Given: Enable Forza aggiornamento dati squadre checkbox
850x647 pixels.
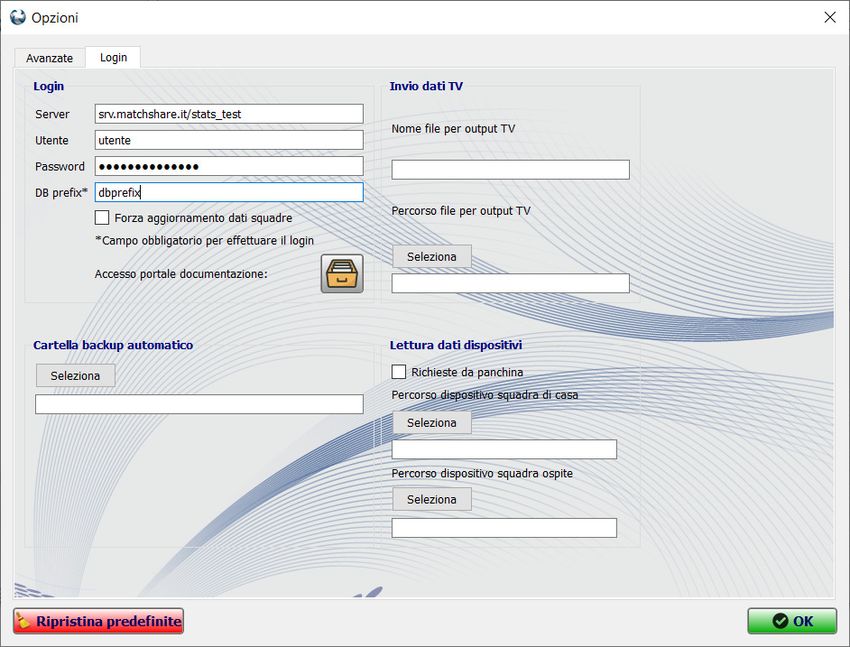Looking at the screenshot, I should pyautogui.click(x=102, y=217).
